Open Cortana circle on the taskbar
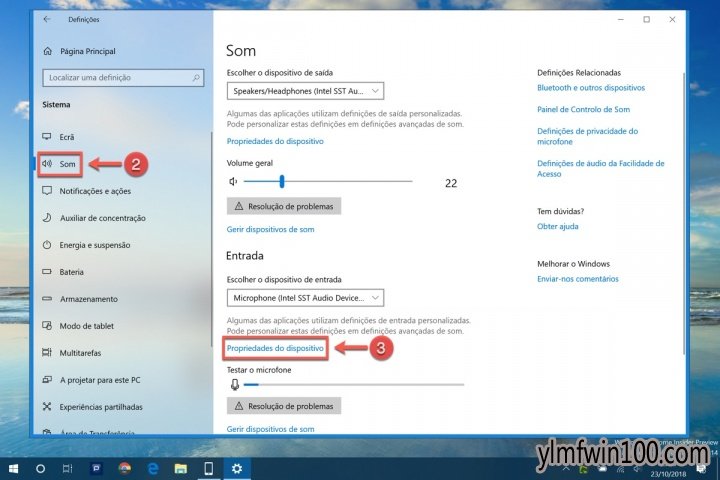Image resolution: width=720 pixels, height=480 pixels. [40, 469]
